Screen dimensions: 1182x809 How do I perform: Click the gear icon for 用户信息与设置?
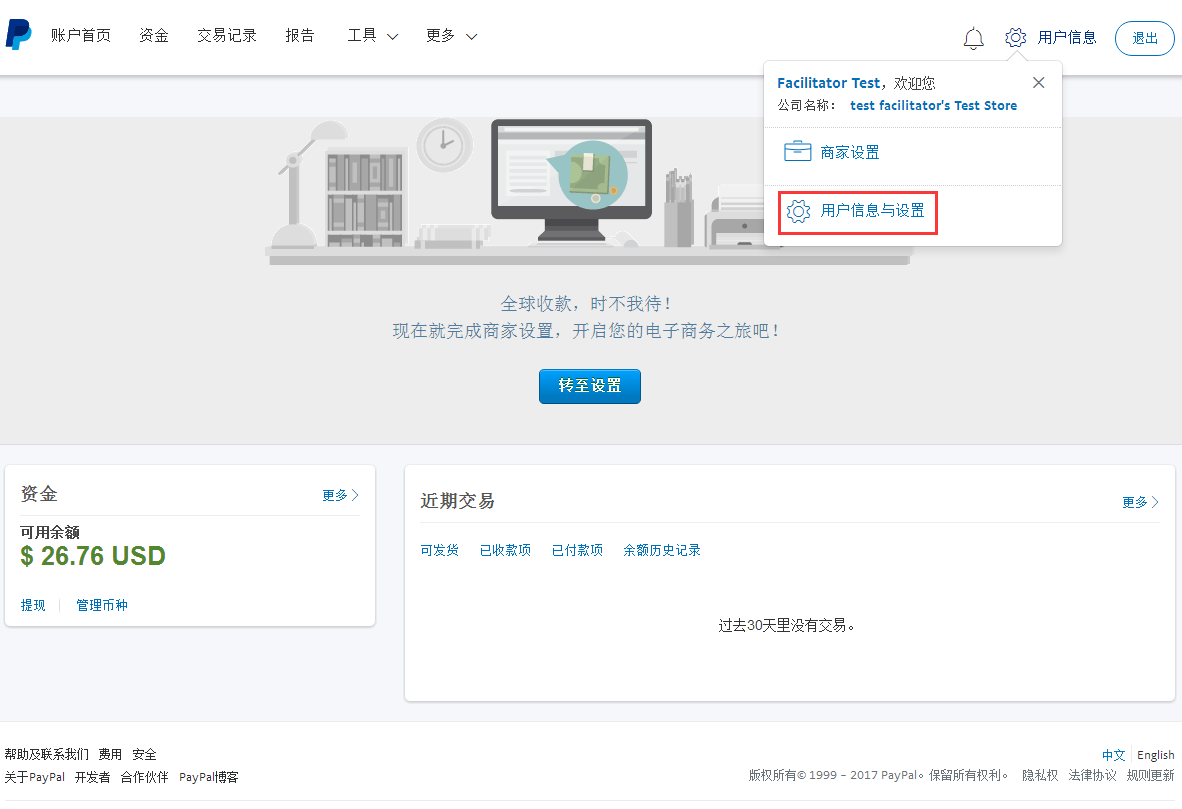click(797, 211)
